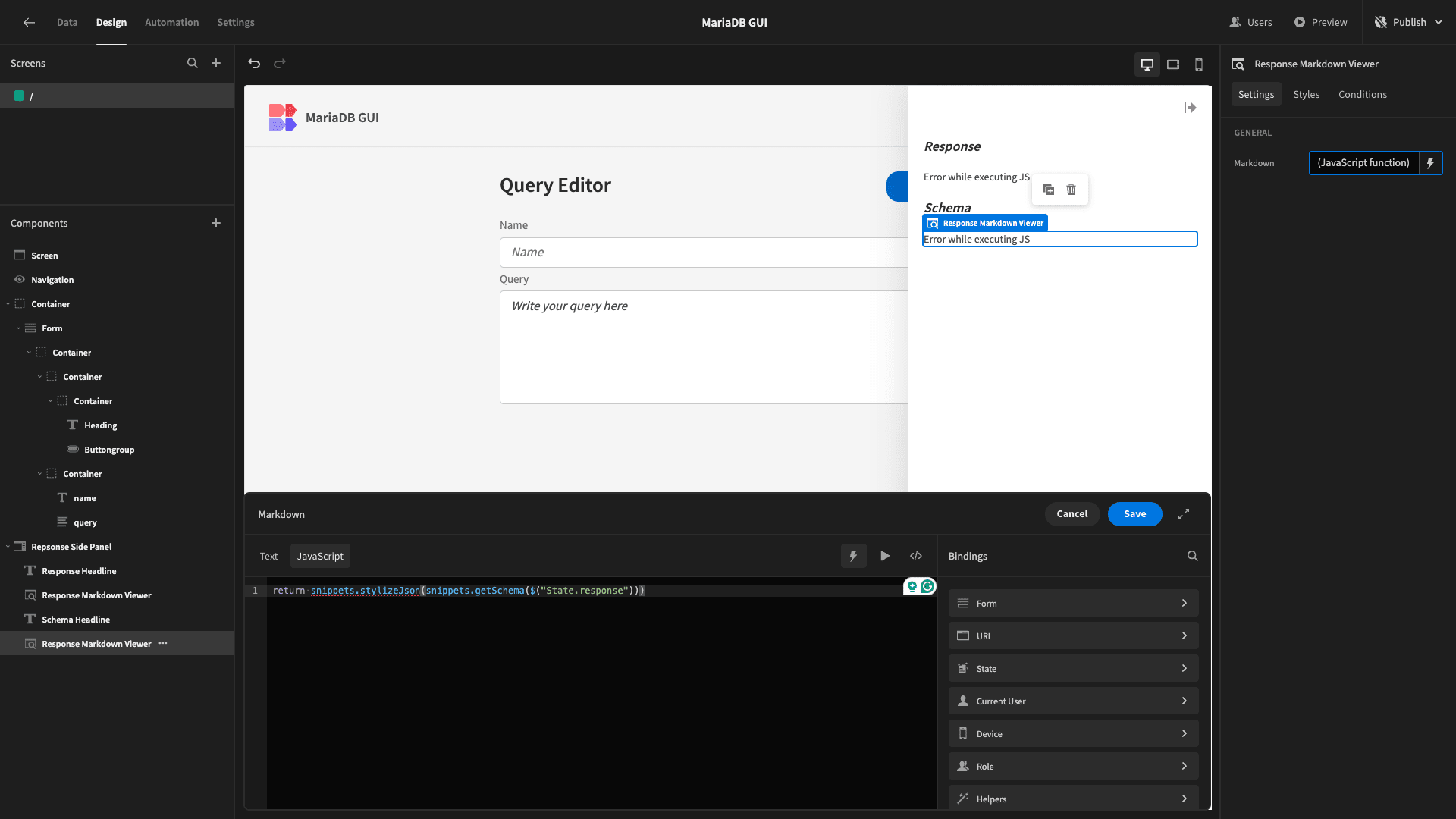
Task: Open the Users button
Action: (1251, 23)
